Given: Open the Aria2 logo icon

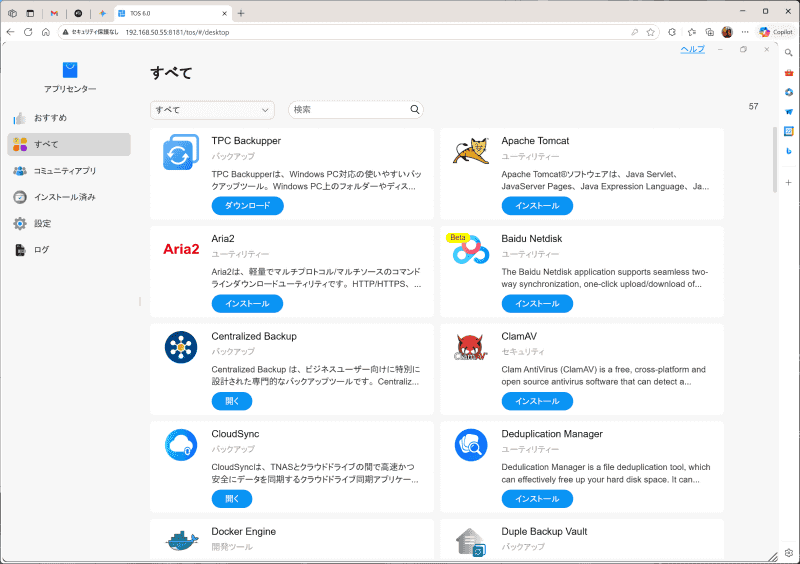Looking at the screenshot, I should click(x=181, y=249).
